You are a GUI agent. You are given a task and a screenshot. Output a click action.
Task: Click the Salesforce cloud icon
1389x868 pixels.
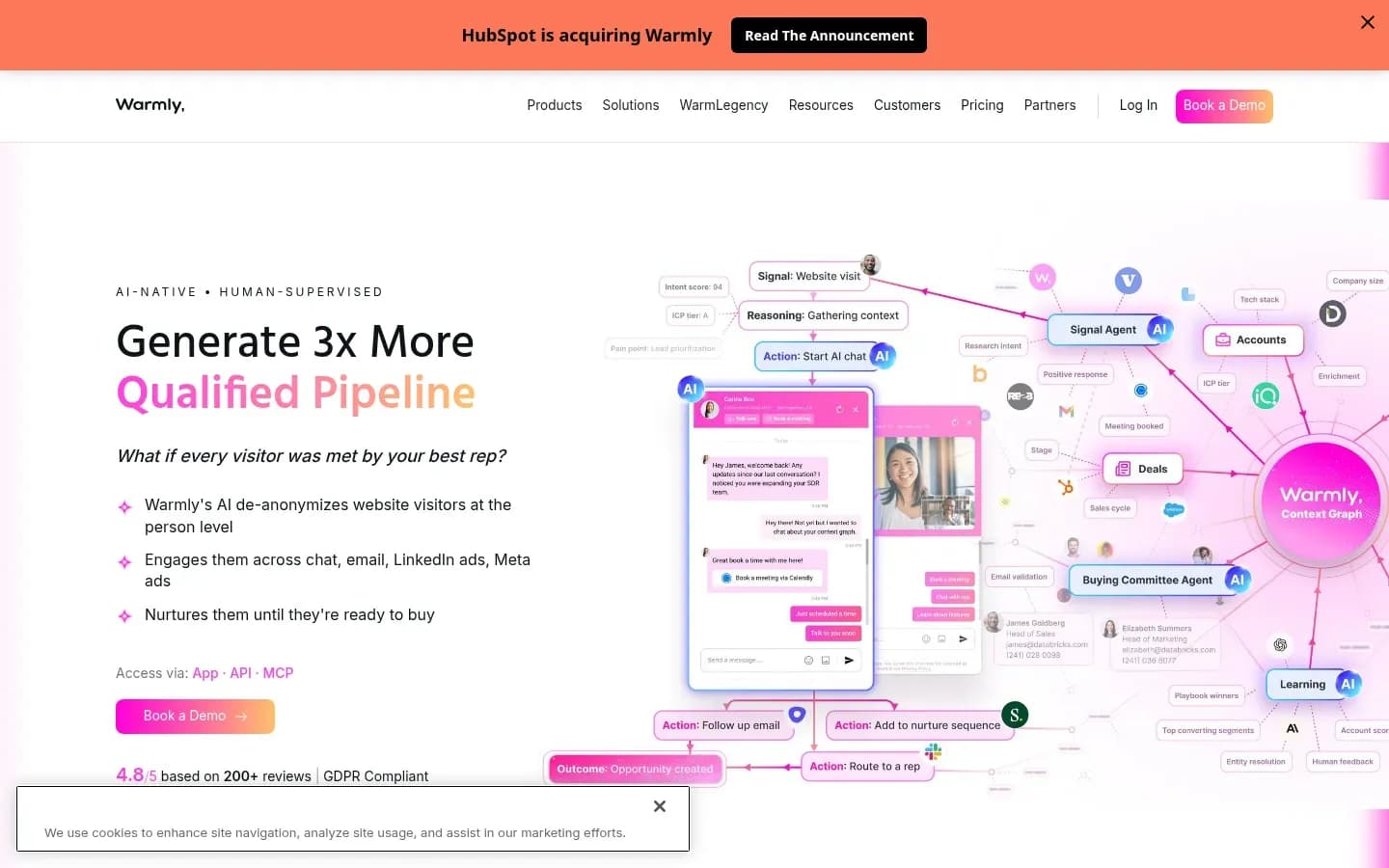tap(1173, 509)
